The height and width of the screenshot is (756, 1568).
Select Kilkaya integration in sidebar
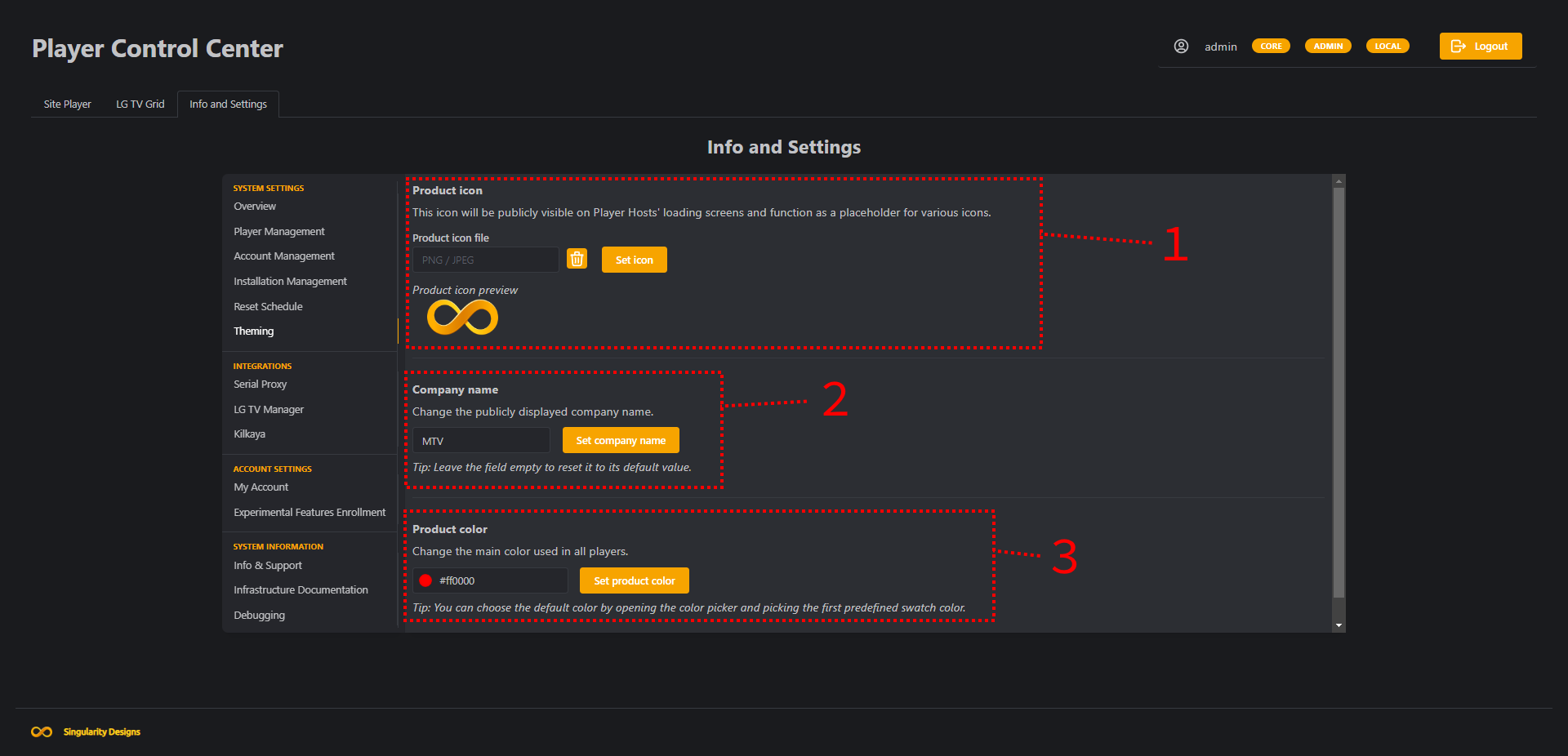(x=249, y=434)
